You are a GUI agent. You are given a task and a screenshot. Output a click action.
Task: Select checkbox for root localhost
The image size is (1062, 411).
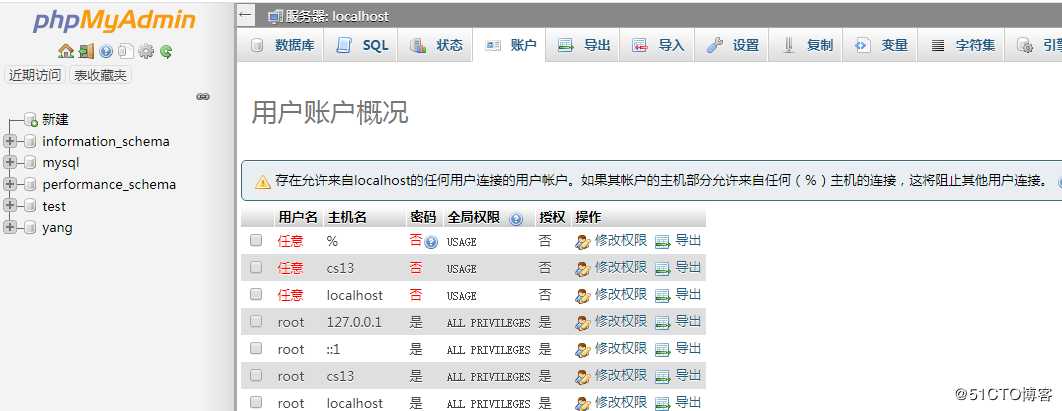tap(256, 402)
